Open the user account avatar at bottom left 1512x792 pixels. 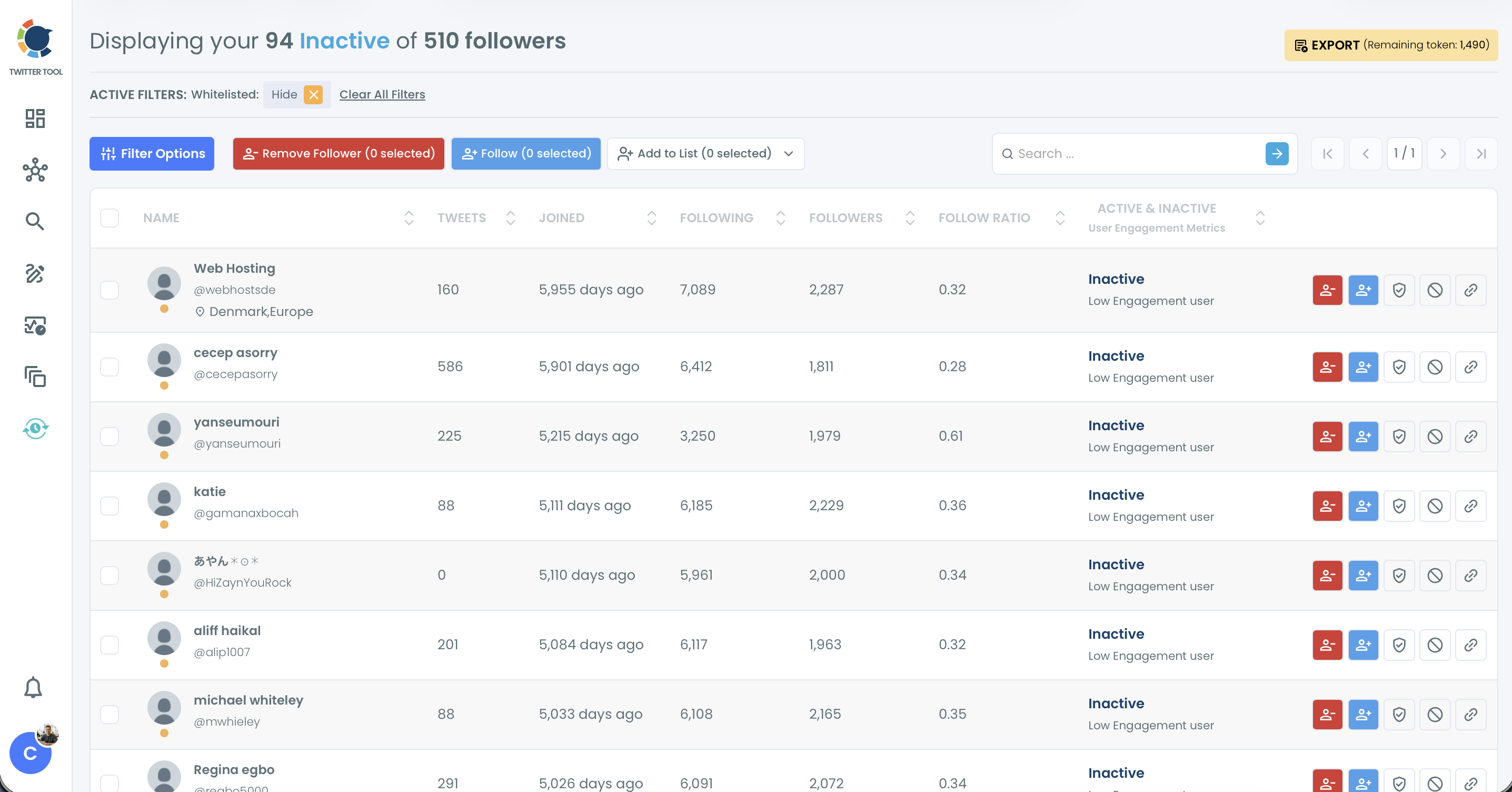tap(31, 753)
